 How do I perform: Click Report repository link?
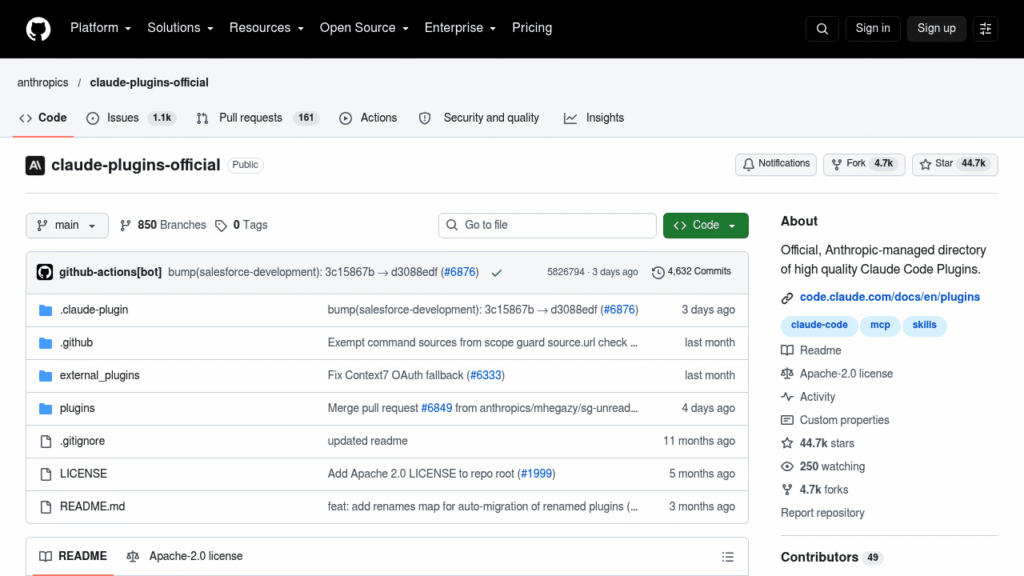[822, 513]
